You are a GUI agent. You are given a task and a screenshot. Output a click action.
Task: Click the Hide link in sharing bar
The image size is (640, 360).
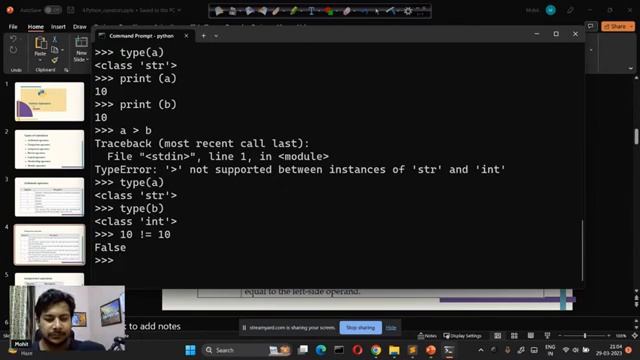point(391,327)
